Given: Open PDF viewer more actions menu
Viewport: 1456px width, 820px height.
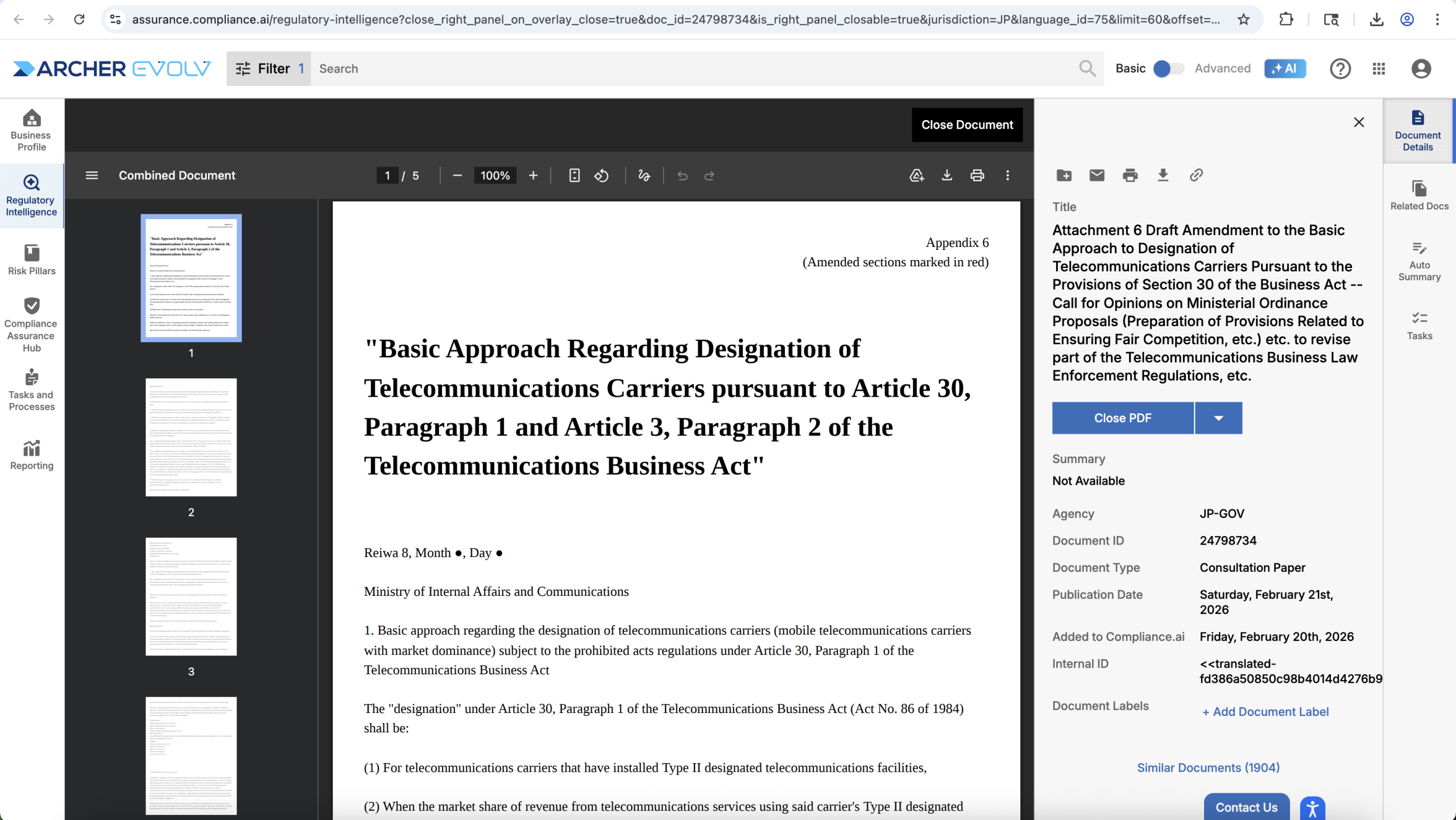Looking at the screenshot, I should coord(1007,175).
